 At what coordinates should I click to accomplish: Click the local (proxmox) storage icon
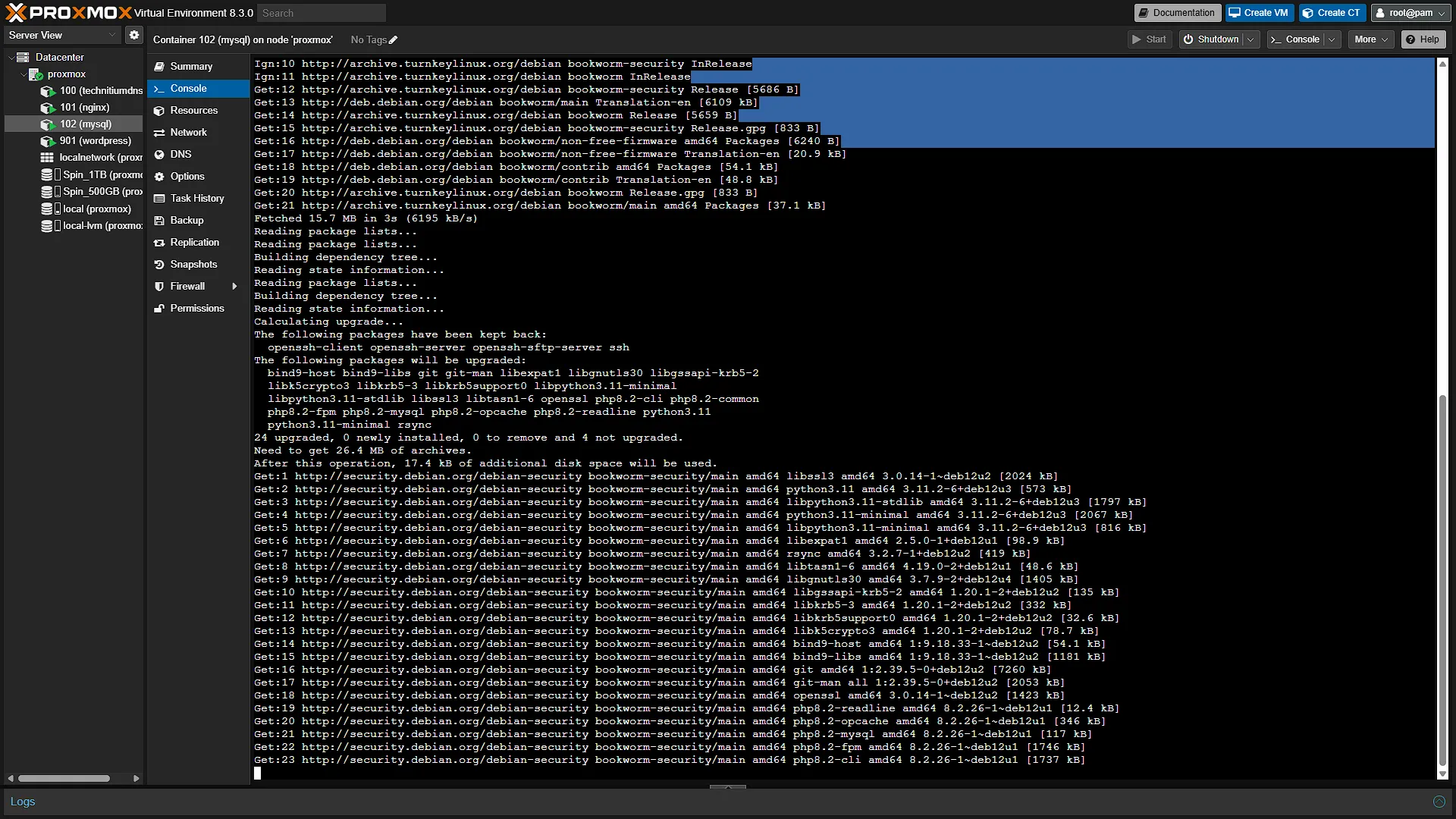(51, 209)
